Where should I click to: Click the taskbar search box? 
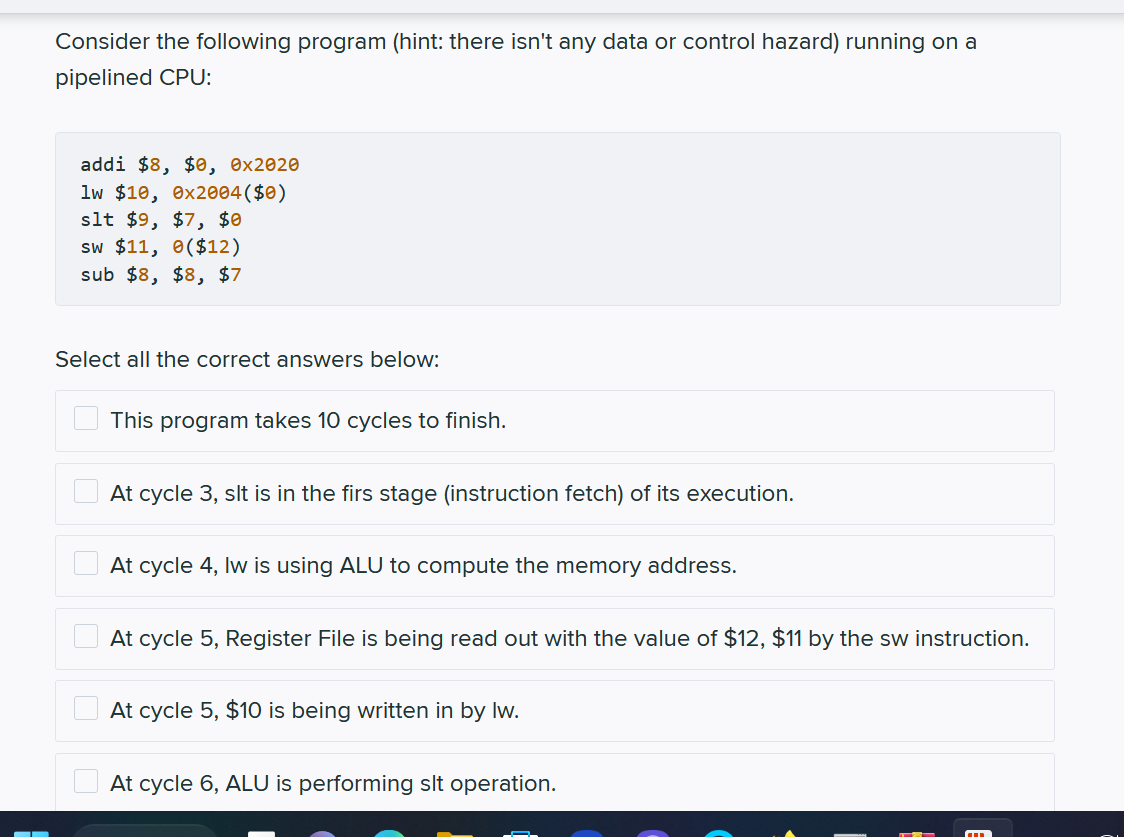(145, 833)
